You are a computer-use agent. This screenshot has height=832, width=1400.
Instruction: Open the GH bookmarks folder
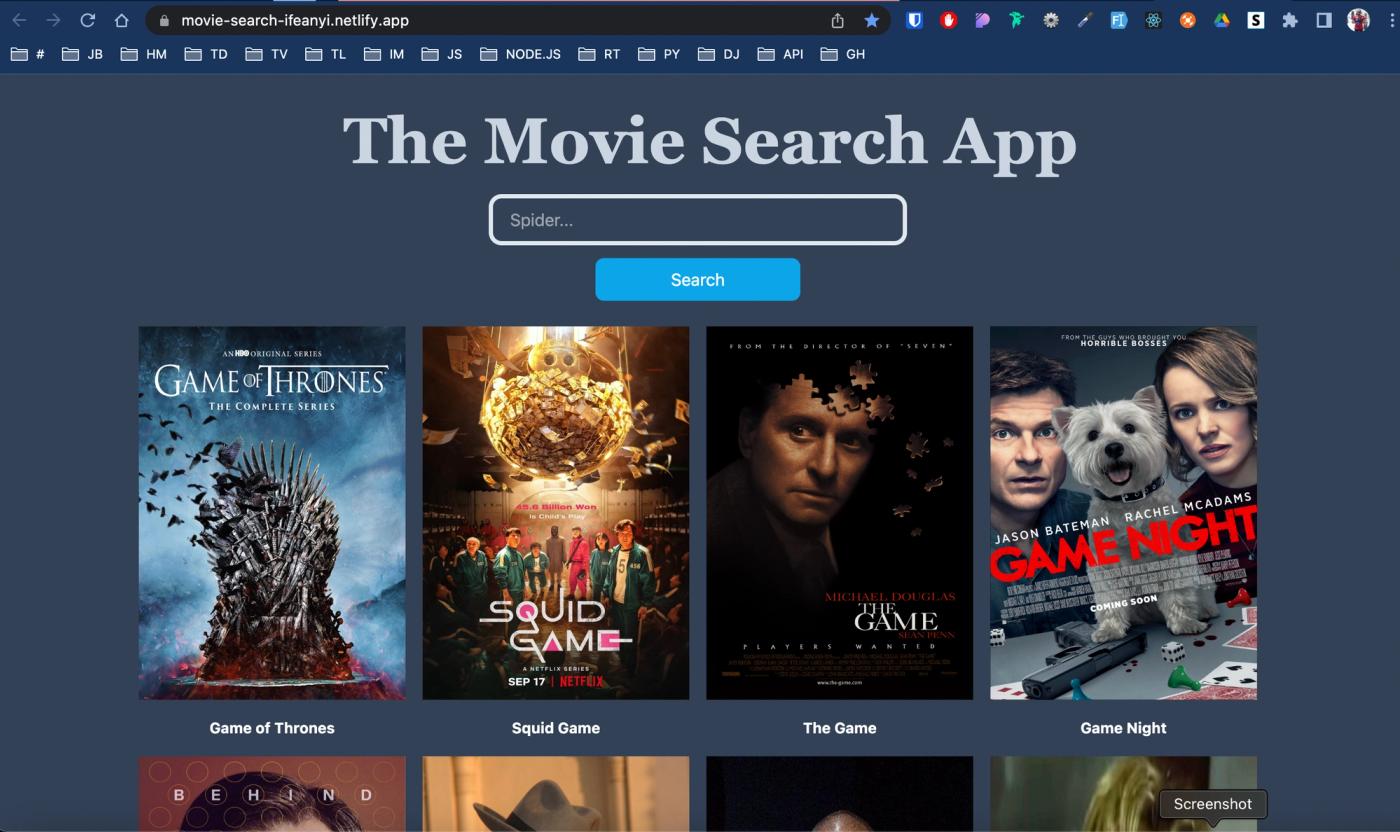pos(842,54)
